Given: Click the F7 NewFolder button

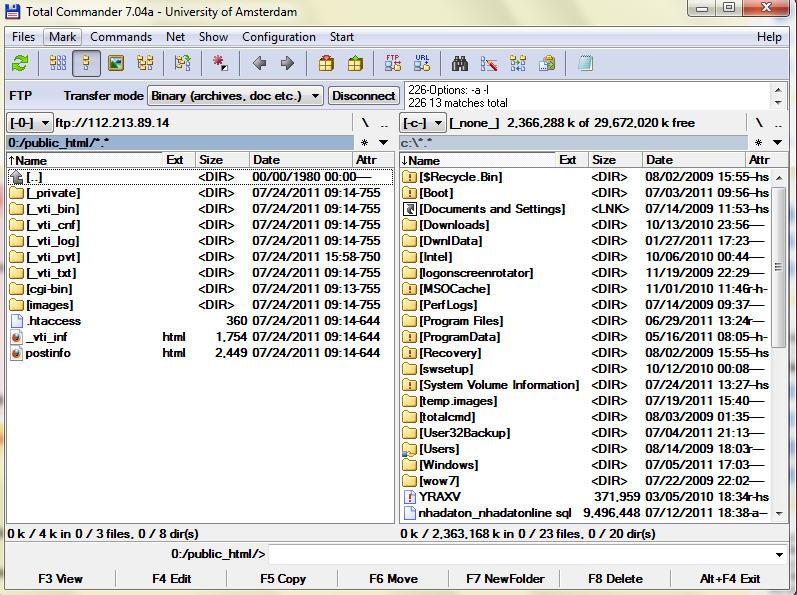Looking at the screenshot, I should (x=505, y=579).
